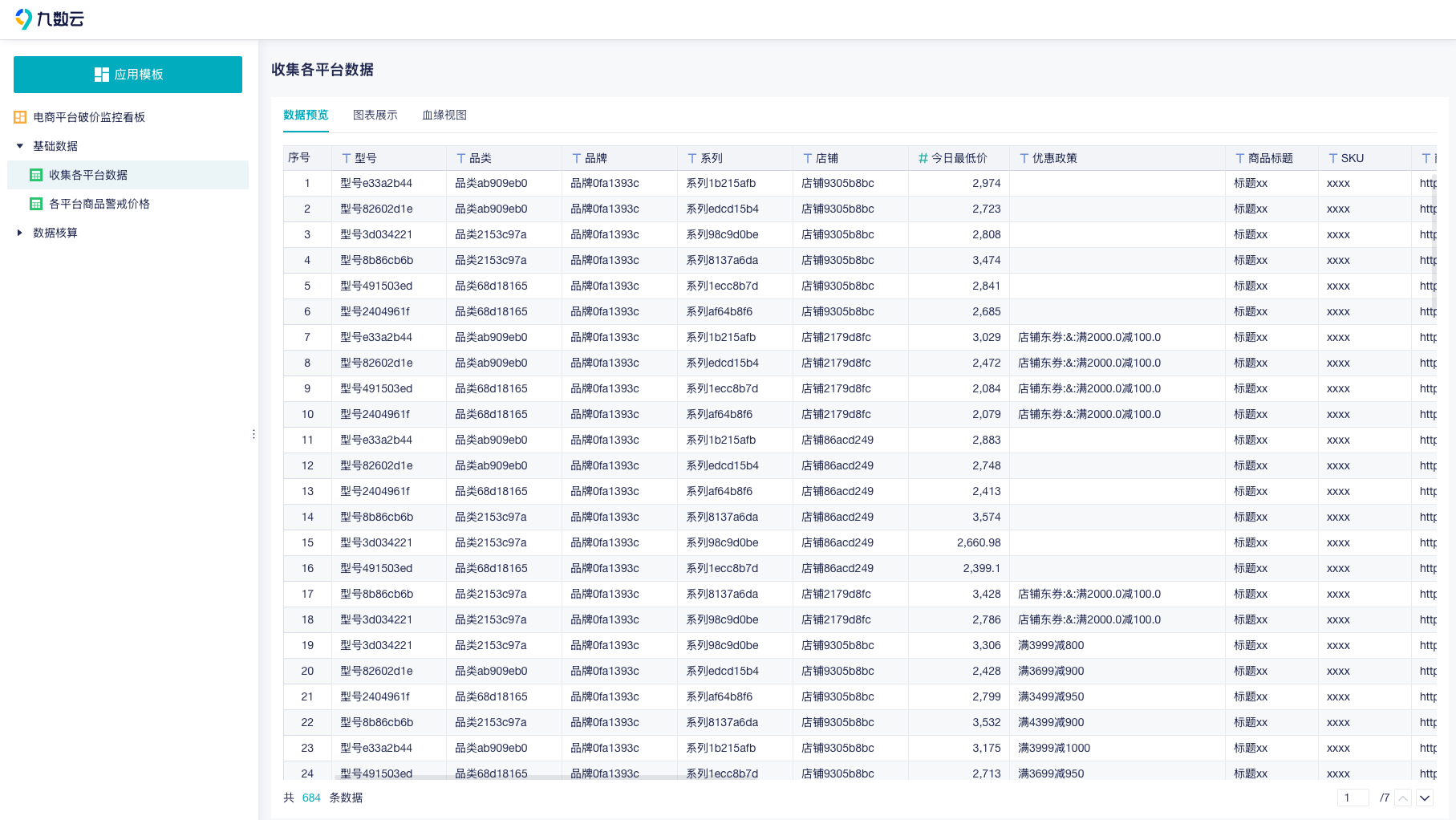1456x820 pixels.
Task: Click the 九数云 logo icon
Action: [x=22, y=18]
